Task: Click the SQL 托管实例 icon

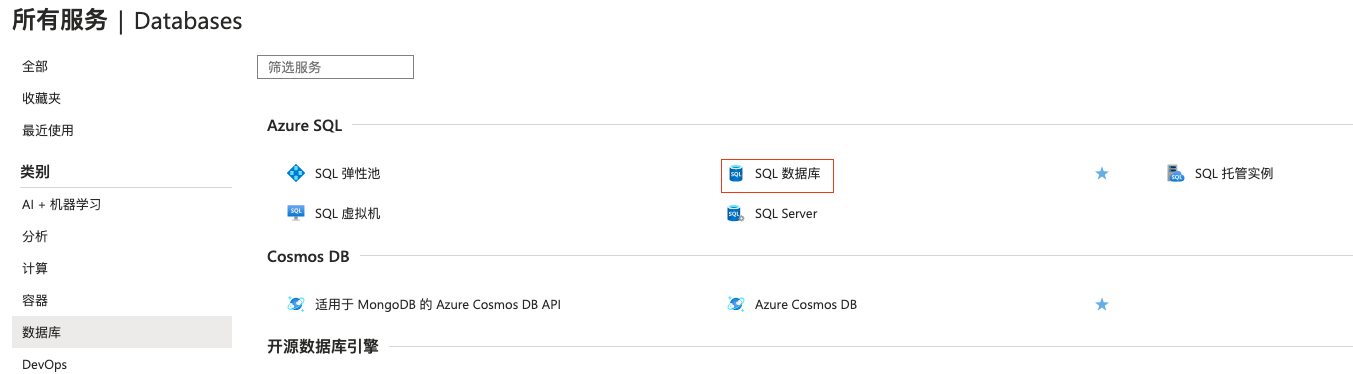Action: coord(1175,173)
